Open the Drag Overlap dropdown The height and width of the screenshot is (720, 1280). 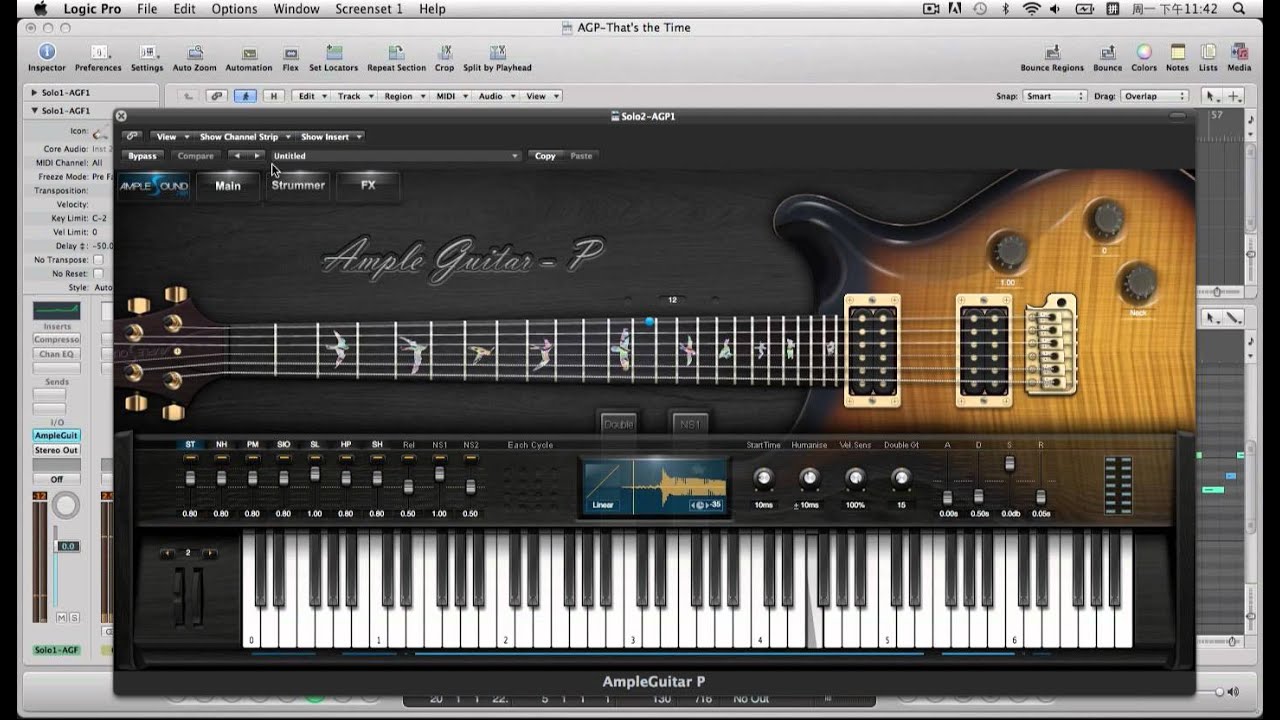[1154, 96]
